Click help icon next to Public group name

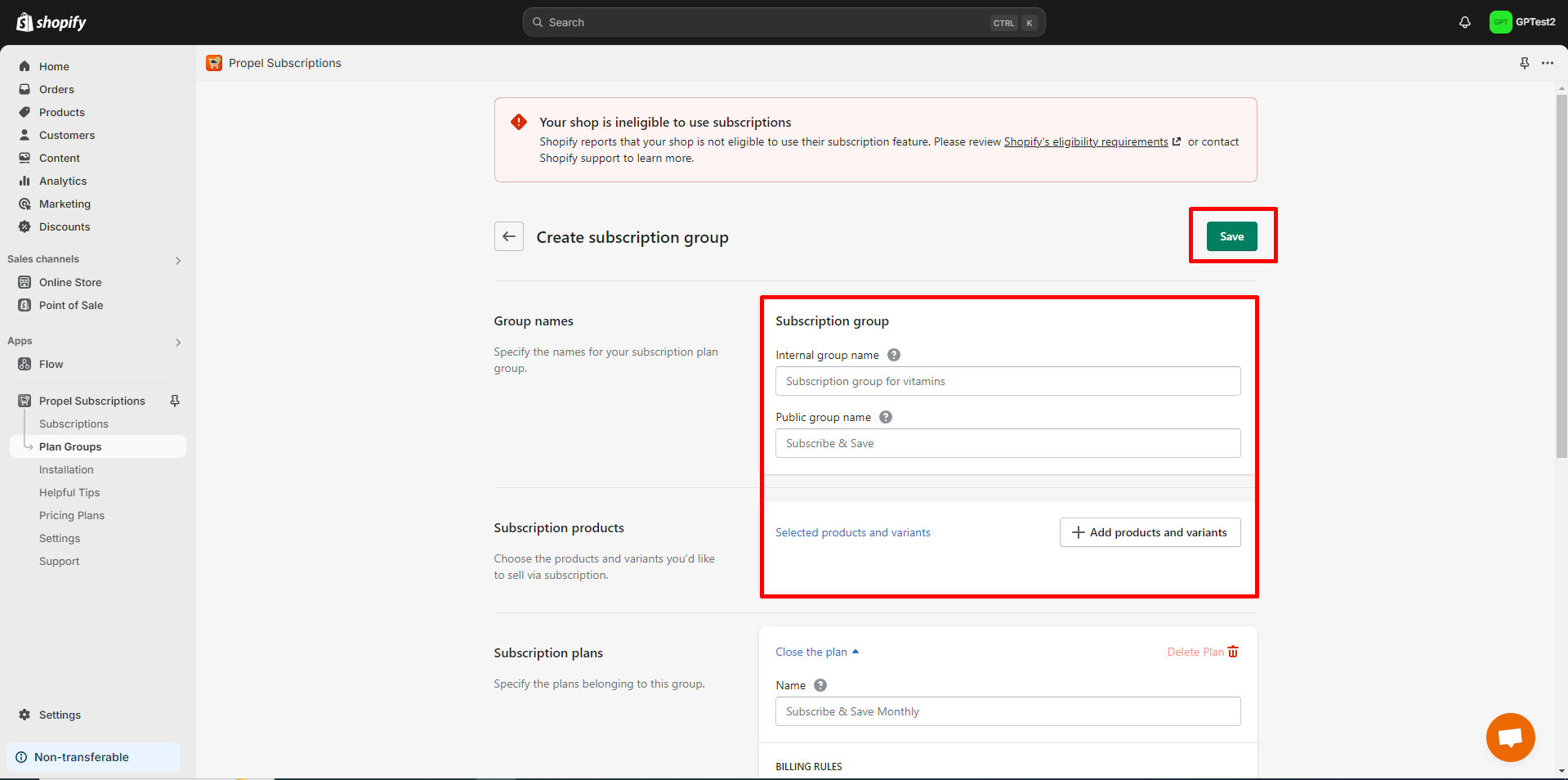click(x=886, y=417)
